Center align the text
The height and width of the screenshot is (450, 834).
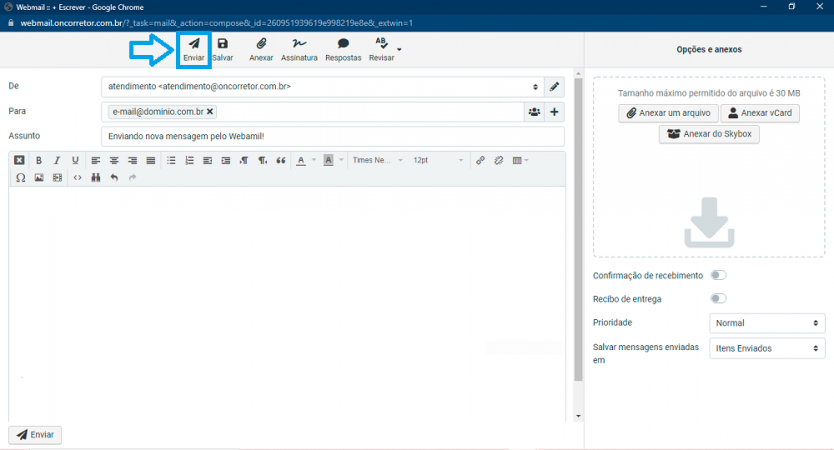(114, 160)
